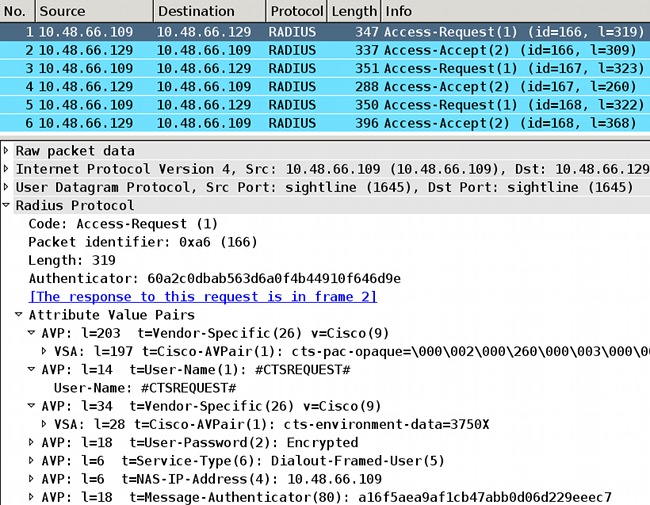650x505 pixels.
Task: Expand the Internet Protocol Version 4 node
Action: click(7, 169)
